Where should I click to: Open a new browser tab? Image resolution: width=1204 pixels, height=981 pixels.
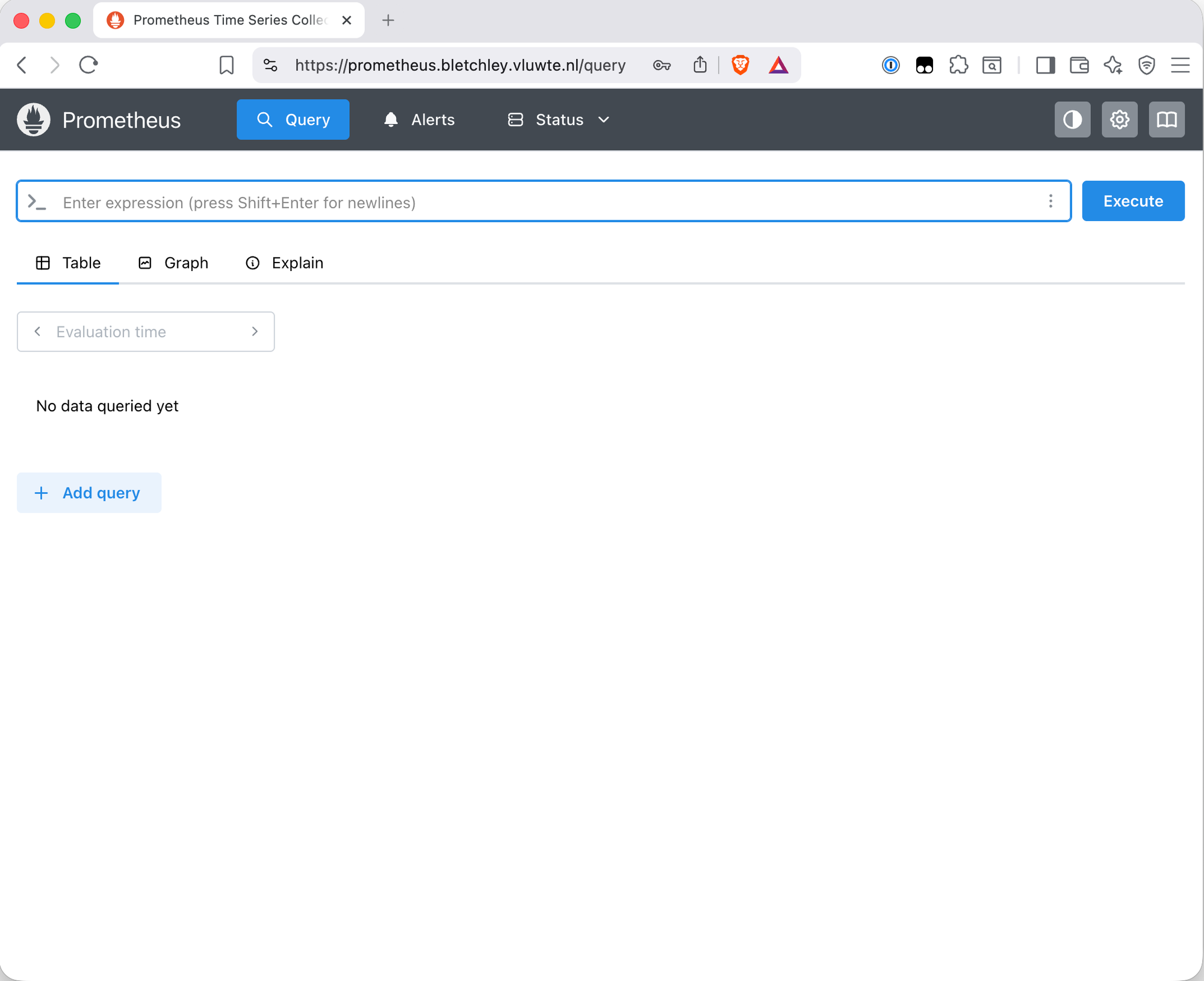coord(388,20)
